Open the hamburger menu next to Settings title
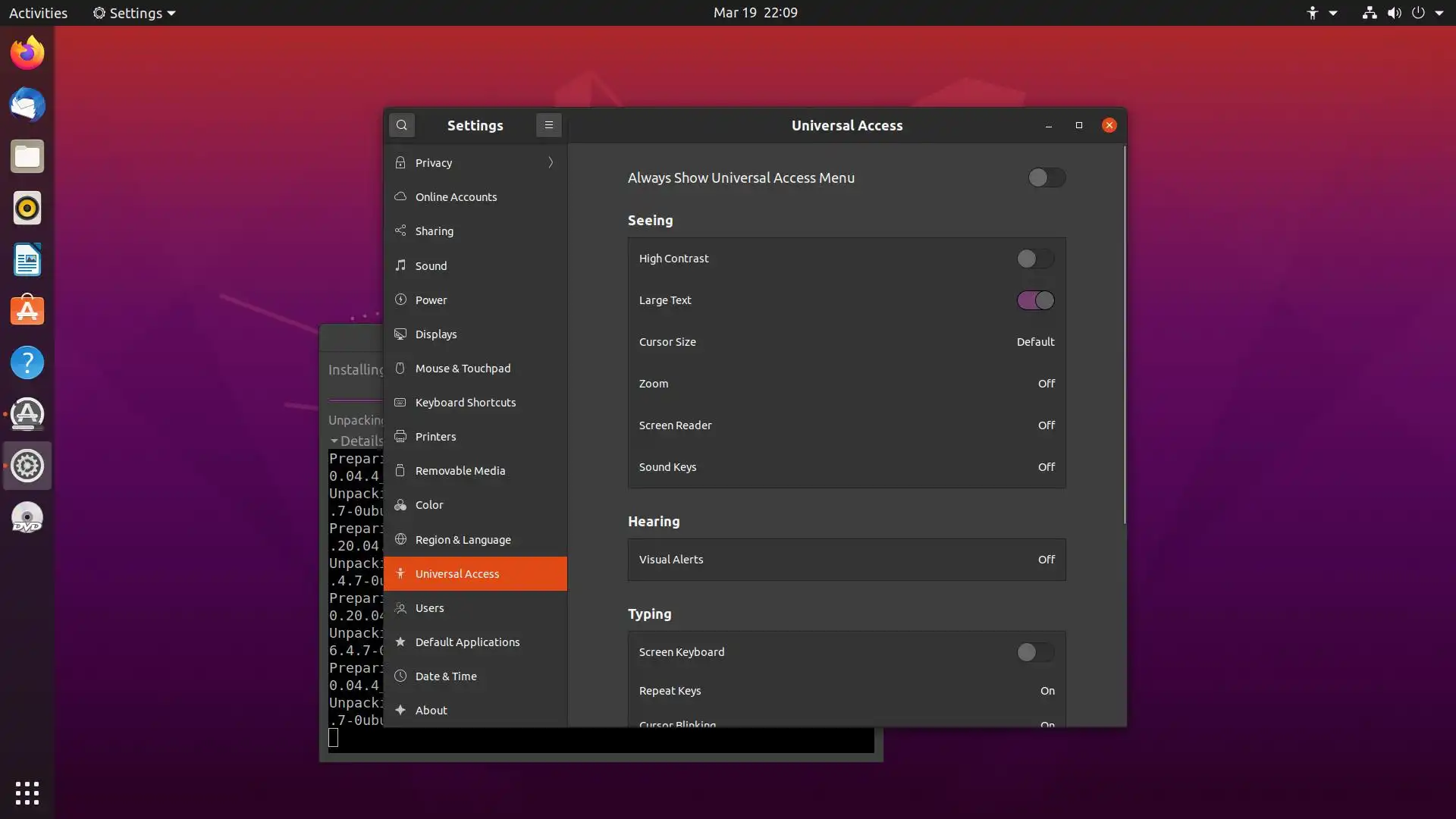Screen dimensions: 1456x819 548,125
